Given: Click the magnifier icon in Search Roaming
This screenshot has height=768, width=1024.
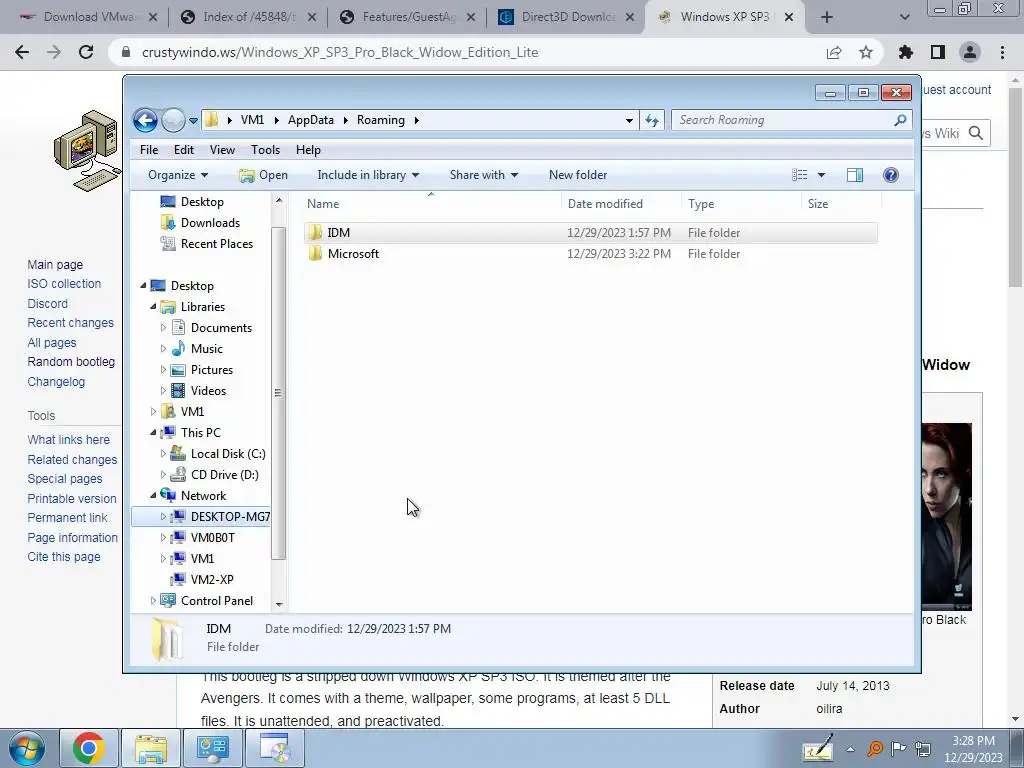Looking at the screenshot, I should (x=900, y=120).
